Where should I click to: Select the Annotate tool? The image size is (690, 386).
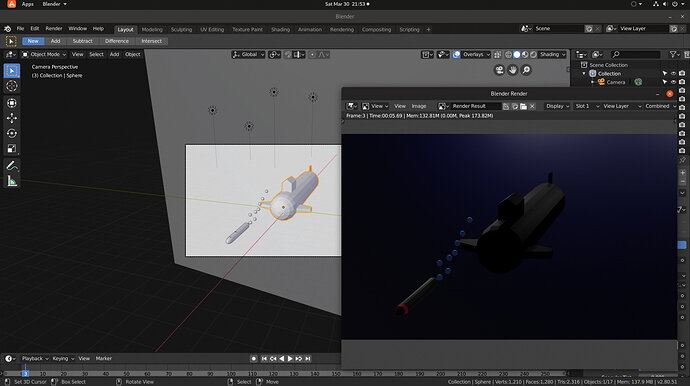click(12, 166)
